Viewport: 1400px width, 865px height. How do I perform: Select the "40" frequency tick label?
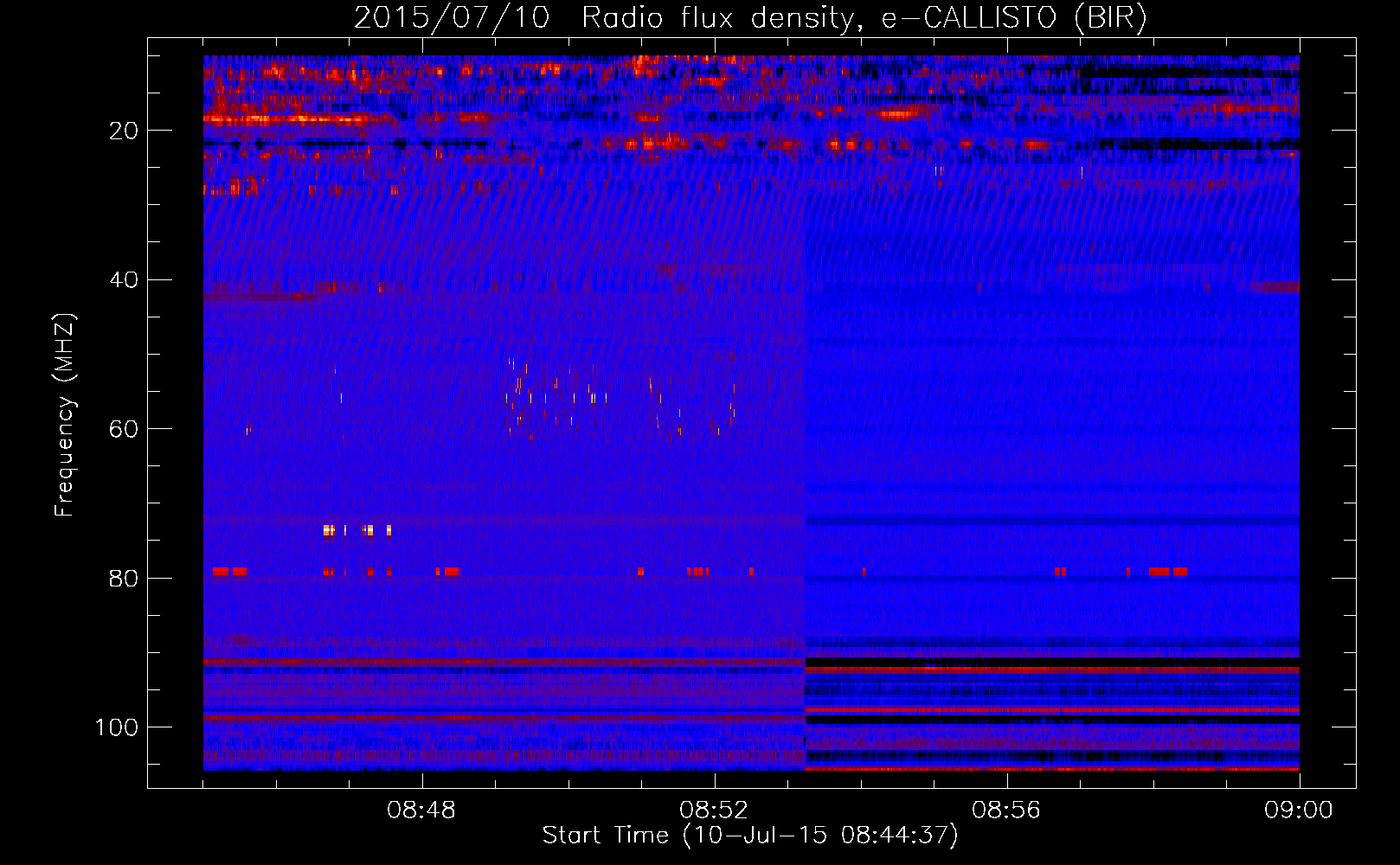coord(124,280)
